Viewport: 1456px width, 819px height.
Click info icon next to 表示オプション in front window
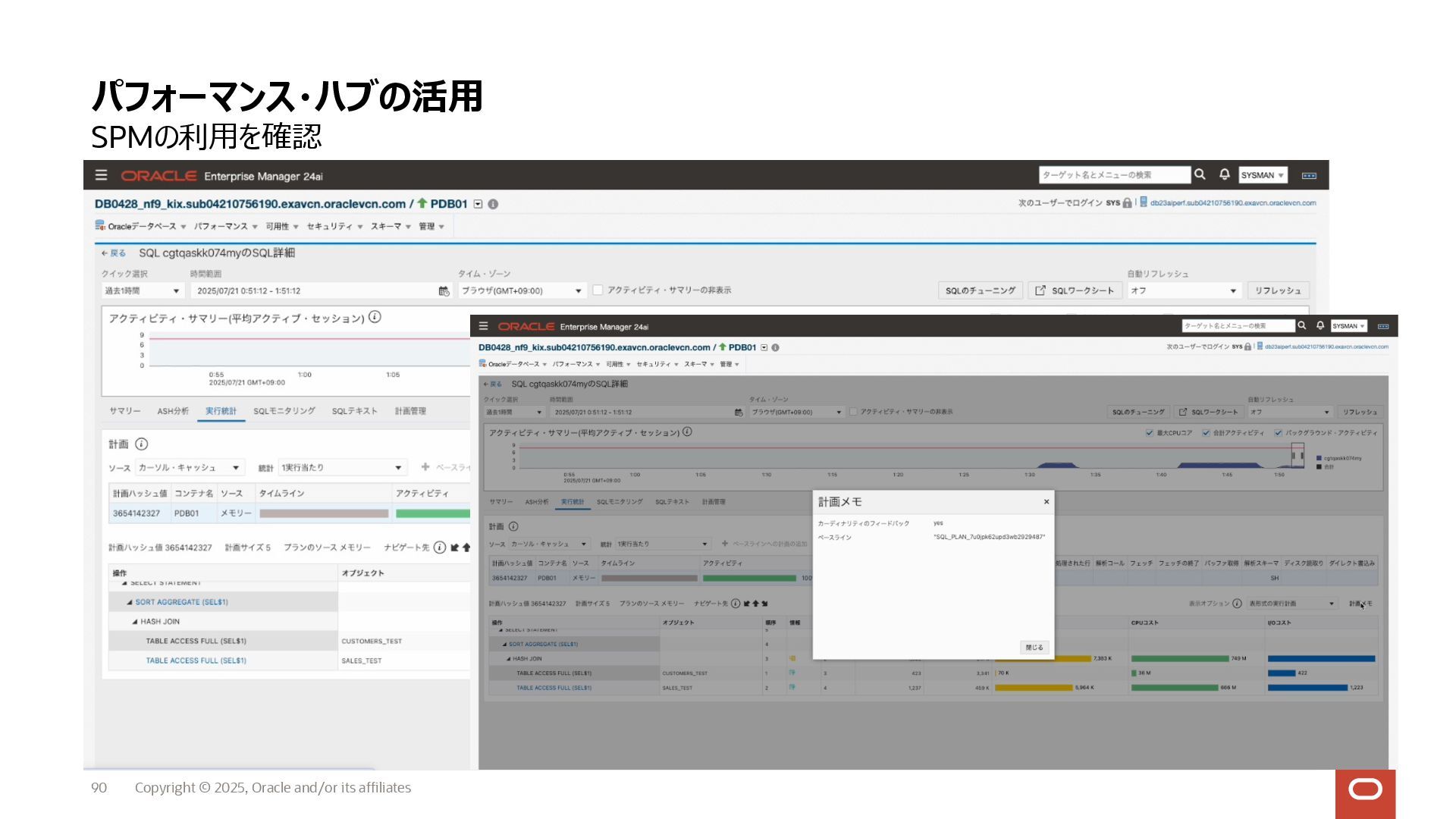tap(1237, 604)
